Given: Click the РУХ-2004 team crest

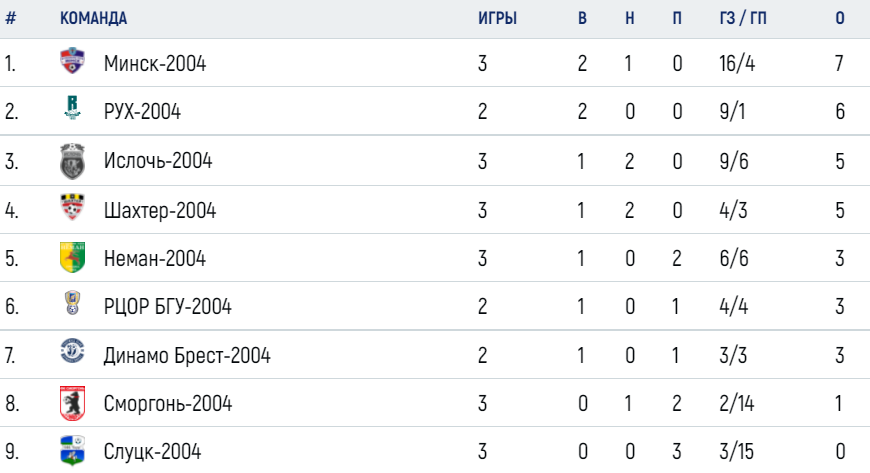Looking at the screenshot, I should tap(72, 108).
